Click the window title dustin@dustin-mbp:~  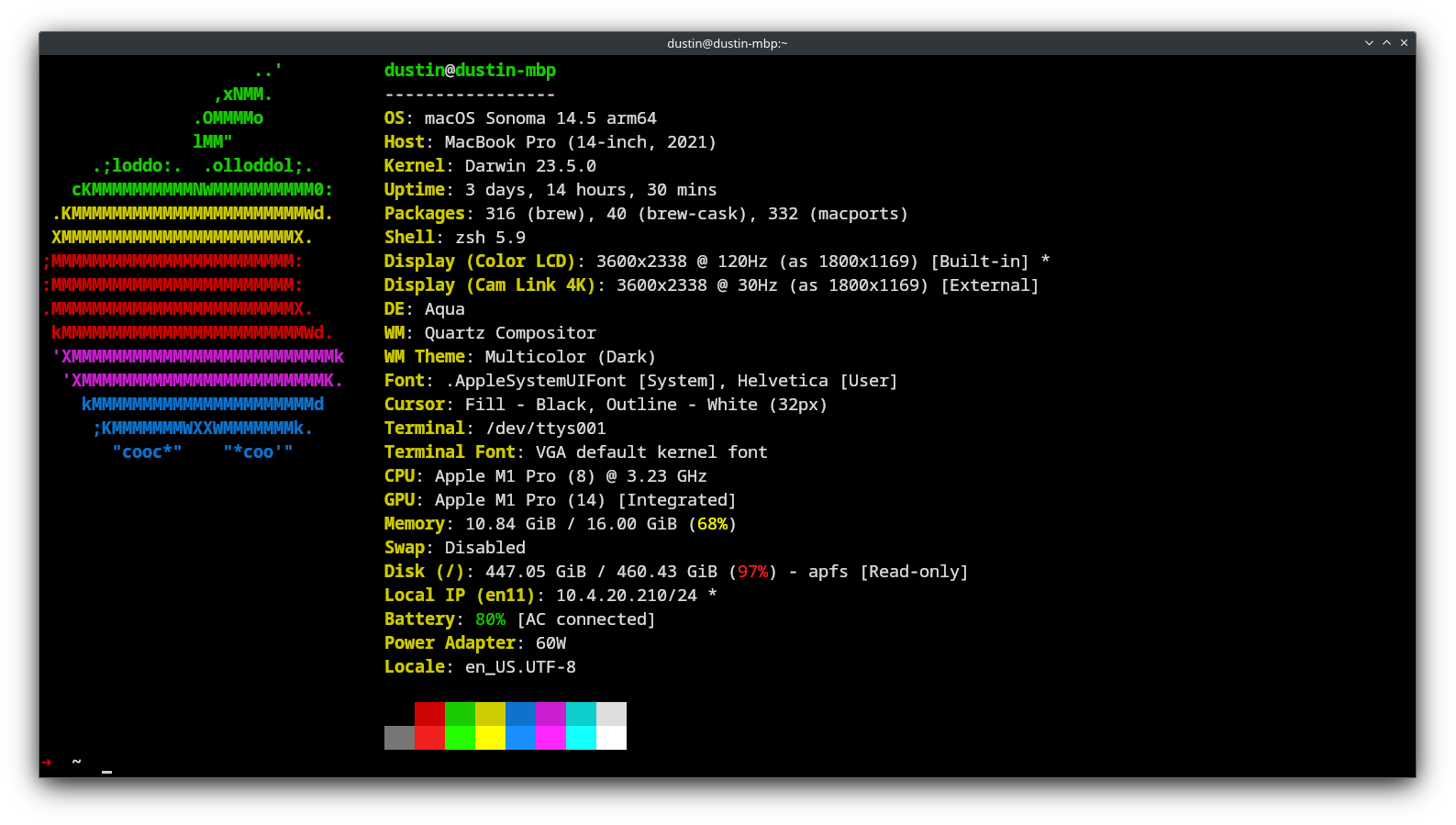[727, 43]
